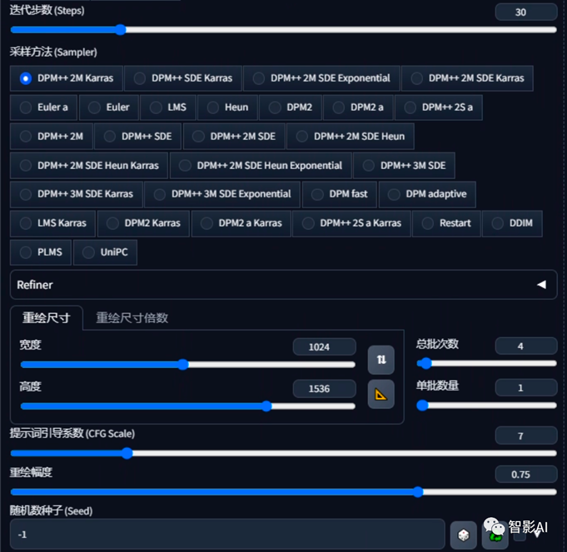Expand the Refiner section arrow
This screenshot has width=567, height=552.
click(541, 284)
